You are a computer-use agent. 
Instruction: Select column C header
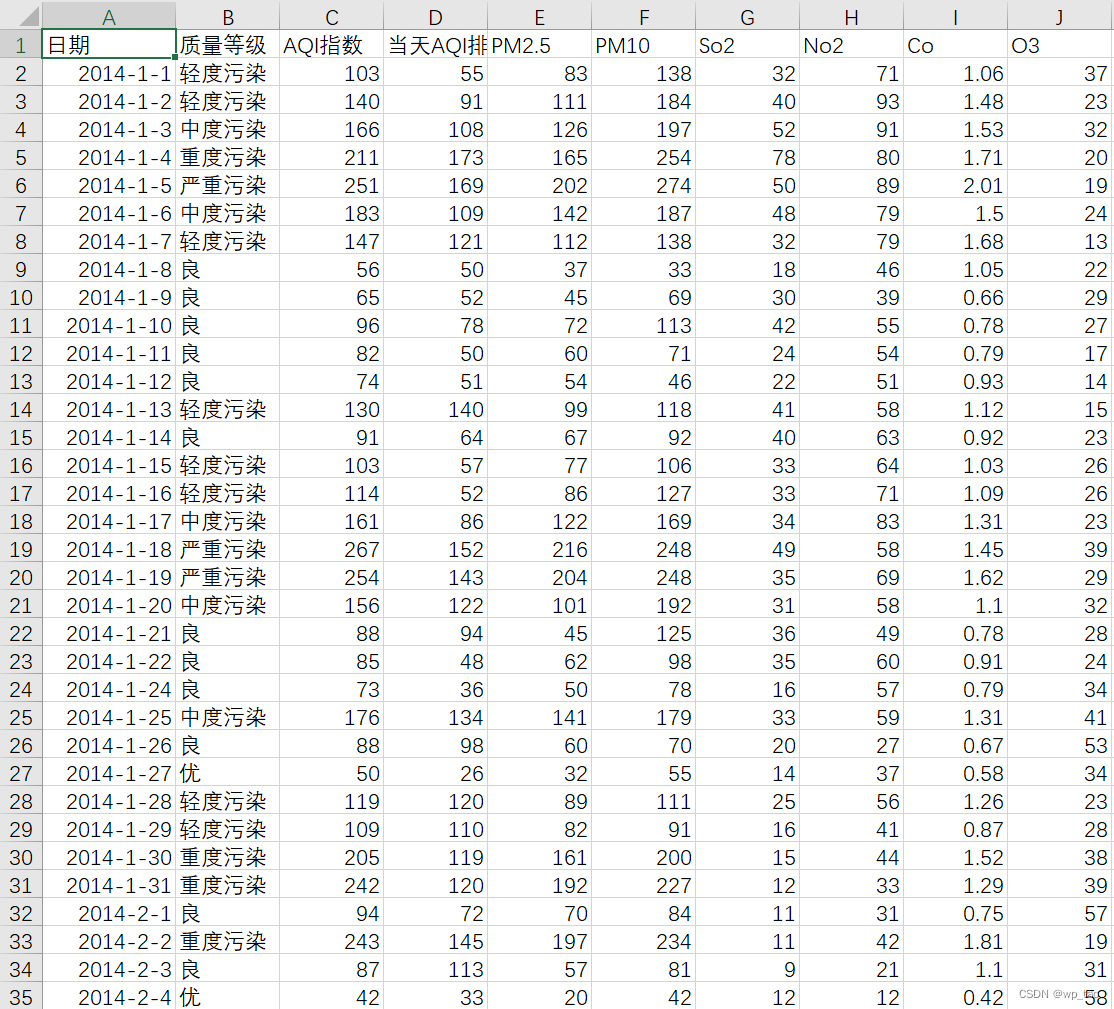331,16
